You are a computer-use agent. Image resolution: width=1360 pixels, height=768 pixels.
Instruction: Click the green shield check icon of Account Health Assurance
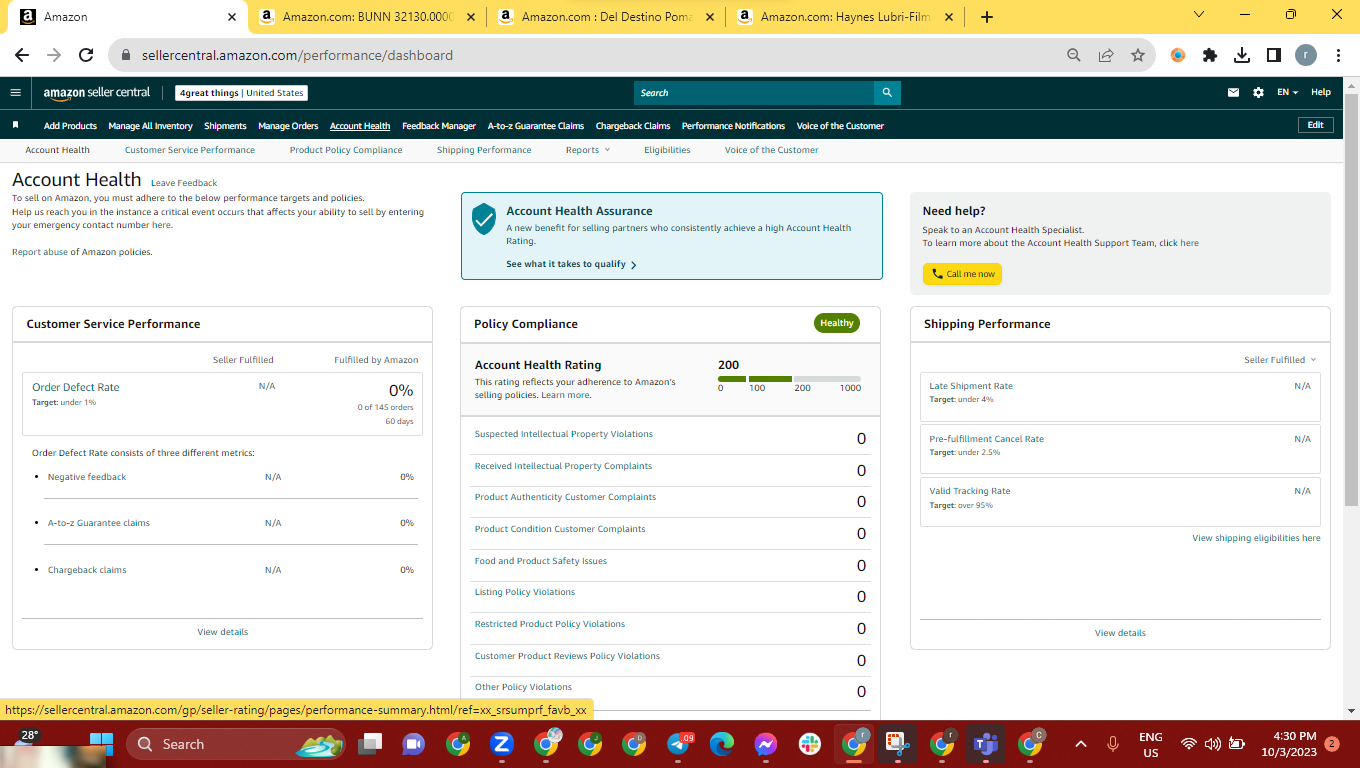(x=484, y=219)
